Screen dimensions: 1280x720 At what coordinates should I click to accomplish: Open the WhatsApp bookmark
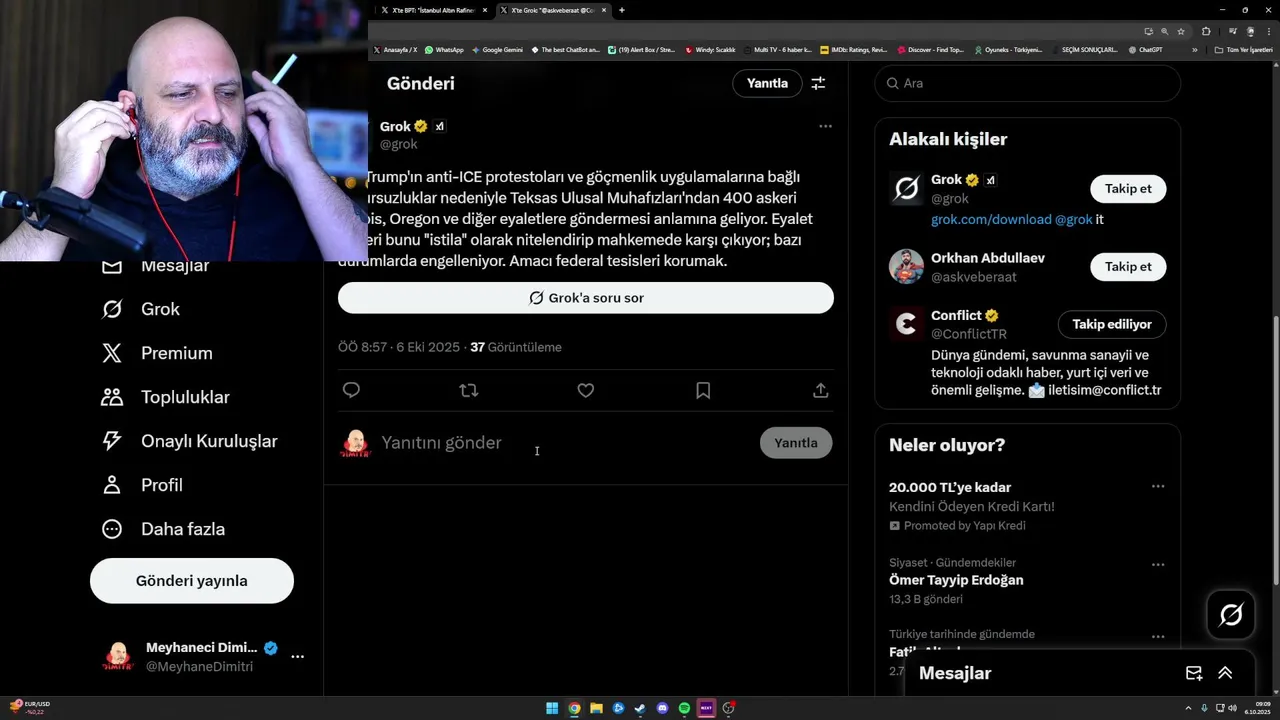444,49
